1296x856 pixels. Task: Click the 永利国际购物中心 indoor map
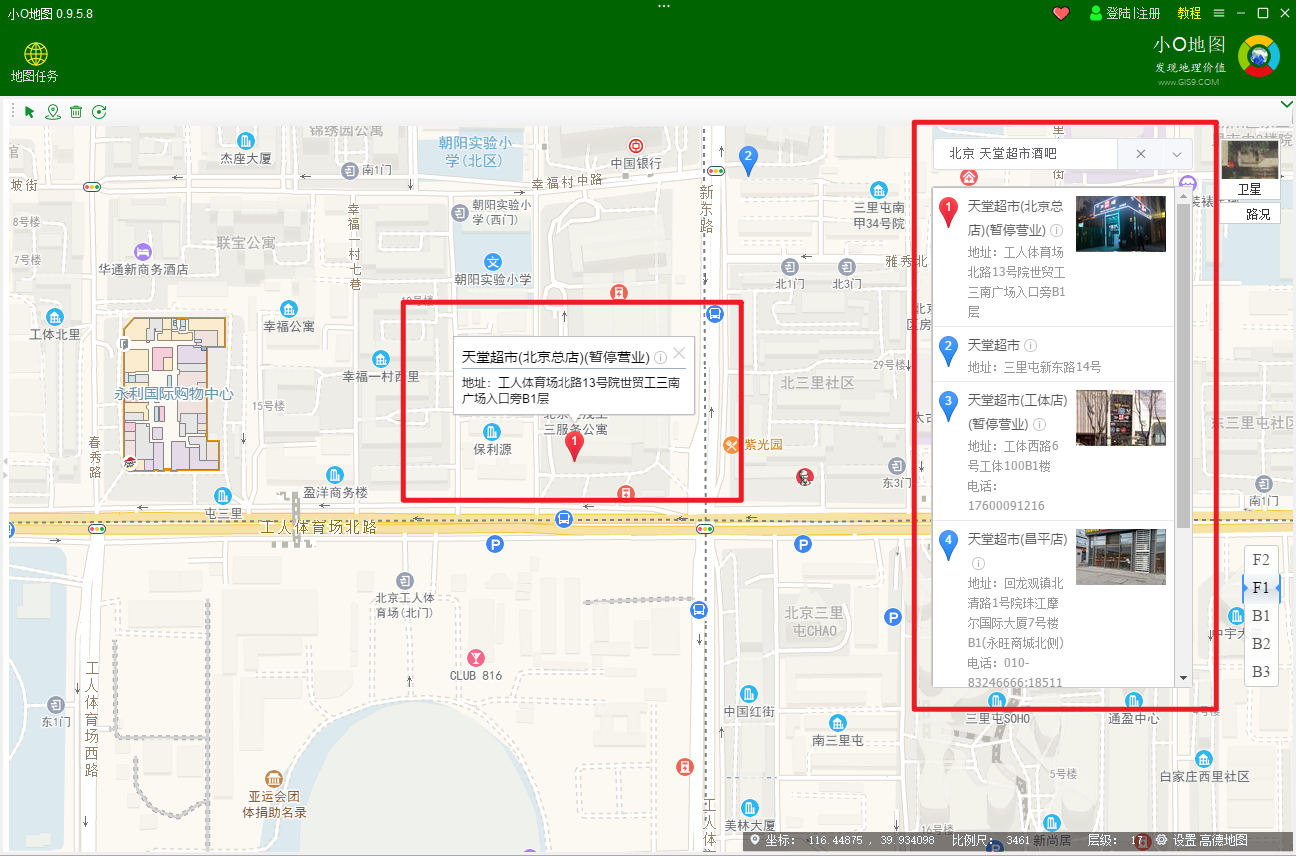coord(173,392)
